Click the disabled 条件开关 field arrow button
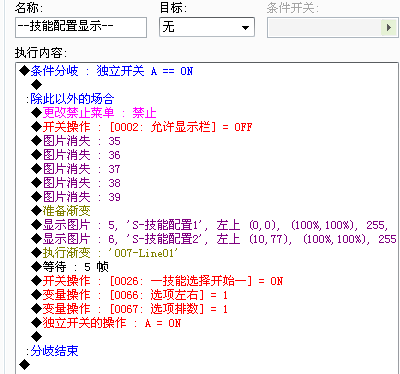 click(389, 27)
